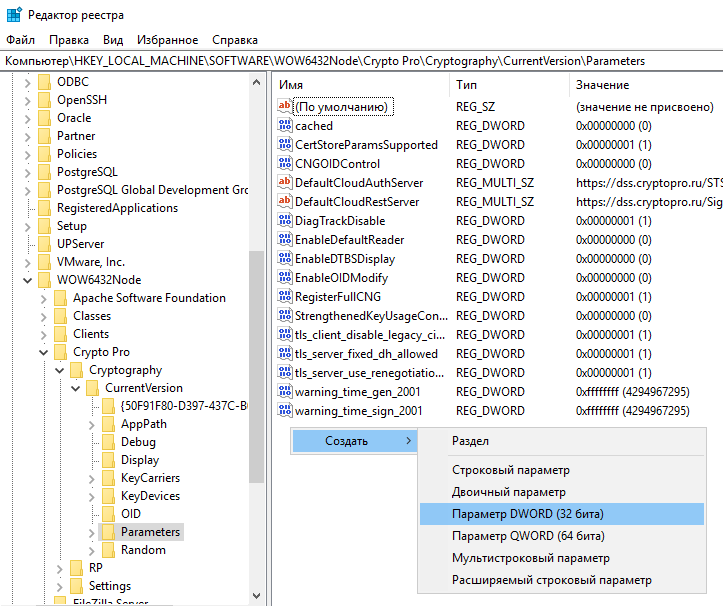Click the icon beside warning_time_sign_2001
723x606 pixels.
284,410
